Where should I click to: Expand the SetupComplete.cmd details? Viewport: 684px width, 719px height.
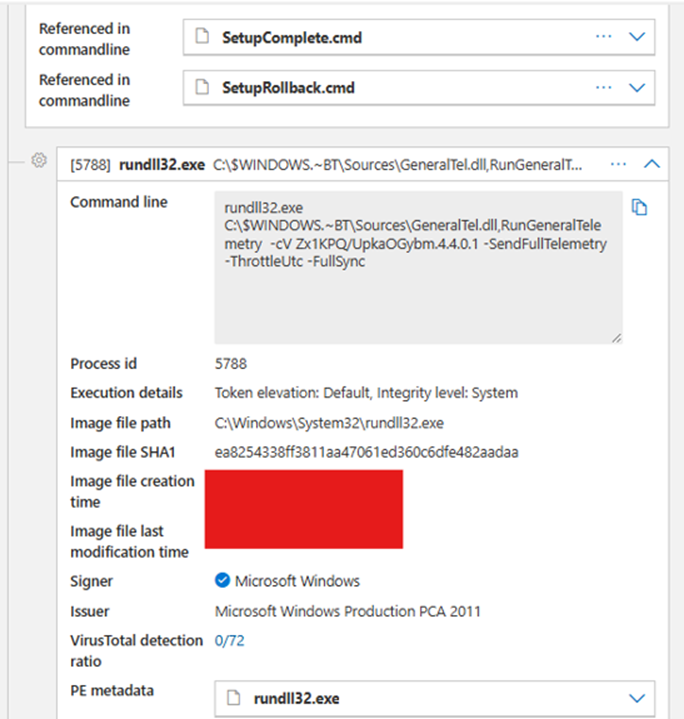[637, 36]
